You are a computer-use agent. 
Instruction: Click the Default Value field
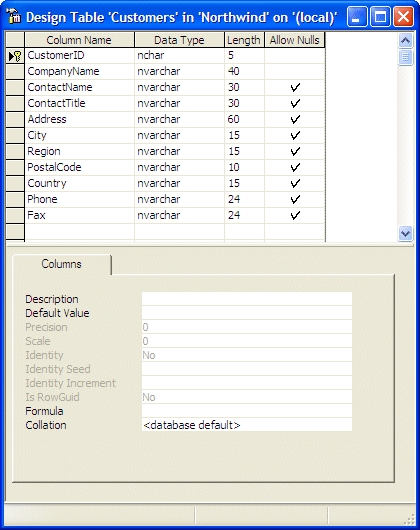pyautogui.click(x=247, y=313)
